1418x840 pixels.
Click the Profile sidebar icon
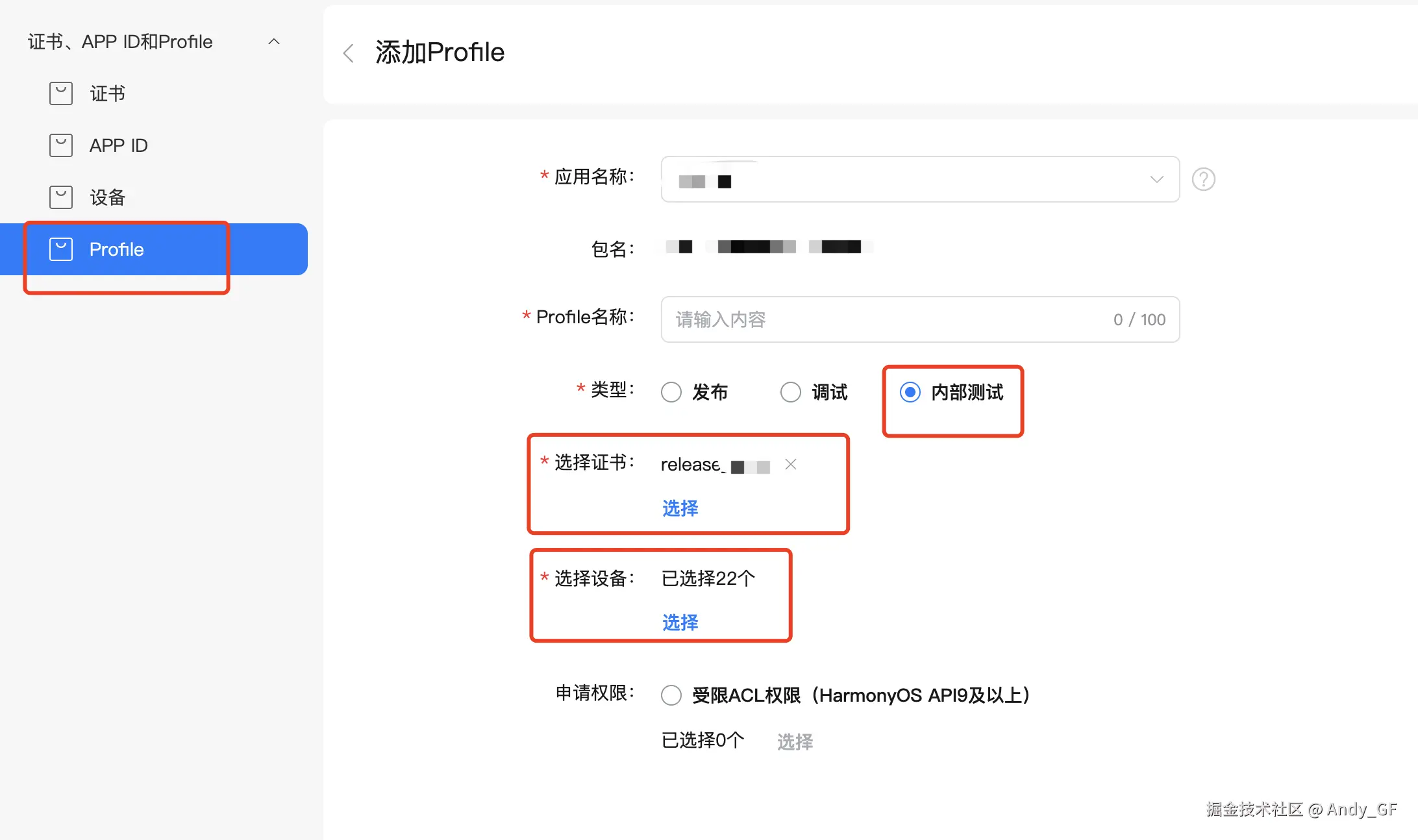(x=61, y=249)
